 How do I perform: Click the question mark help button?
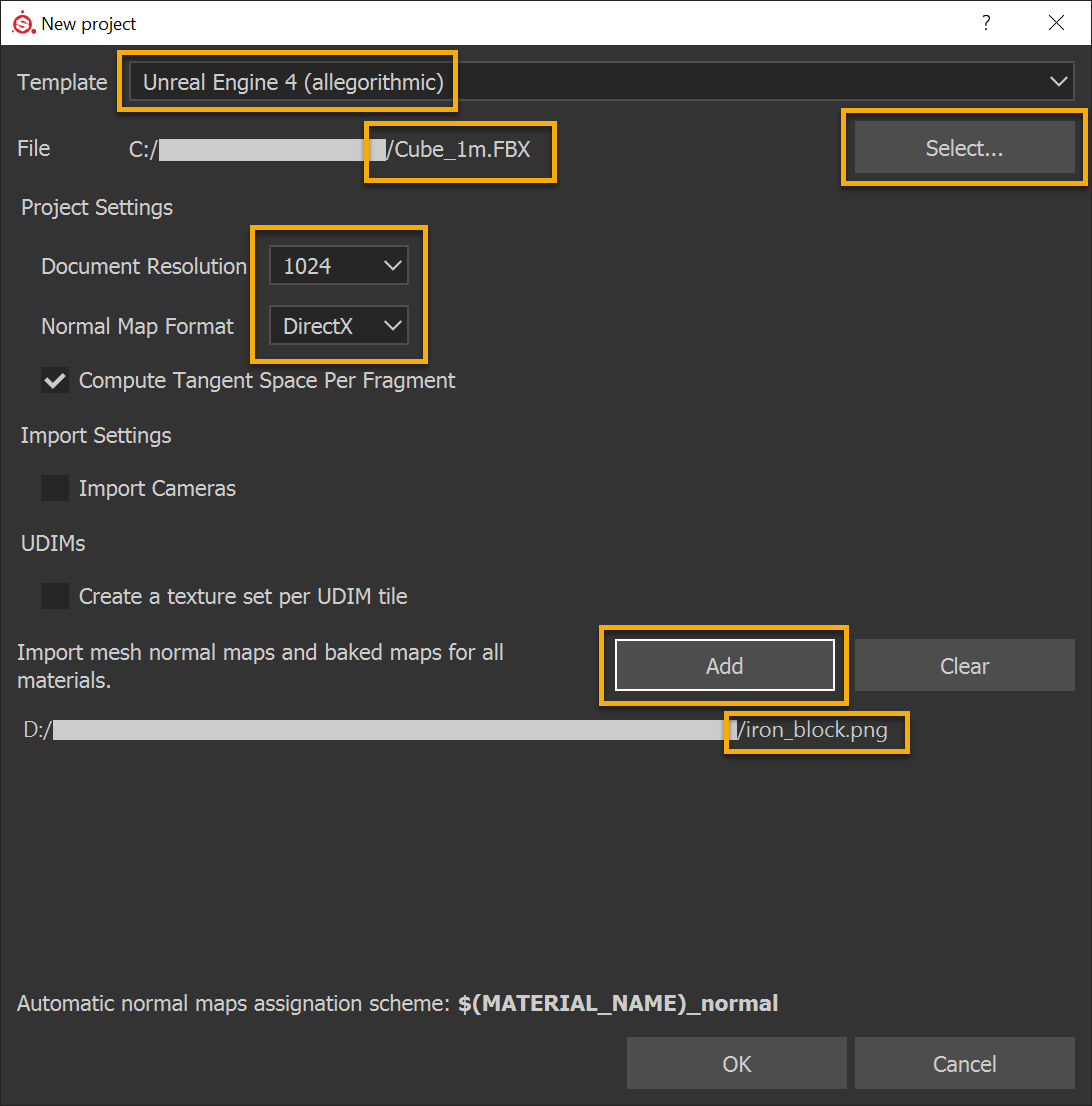986,23
